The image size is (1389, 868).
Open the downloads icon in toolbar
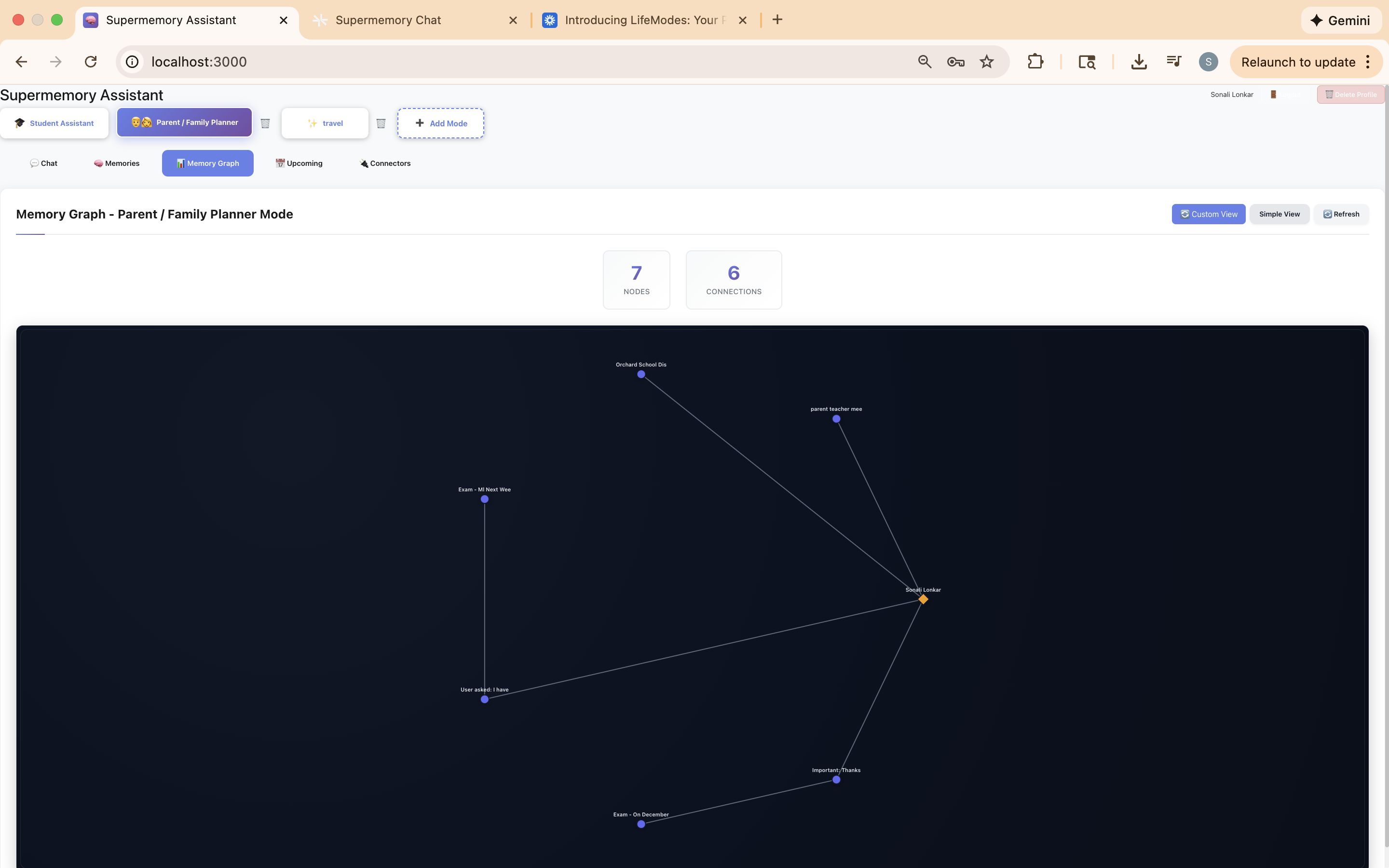1139,61
